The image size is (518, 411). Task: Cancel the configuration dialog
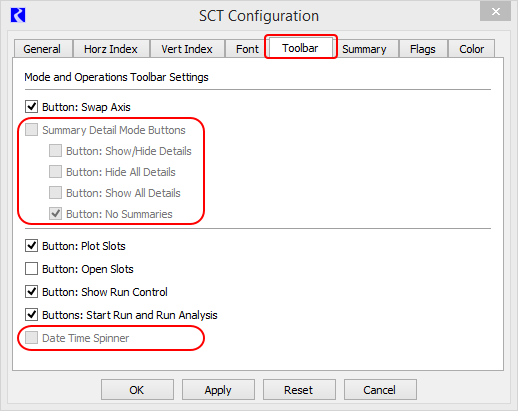tap(380, 389)
